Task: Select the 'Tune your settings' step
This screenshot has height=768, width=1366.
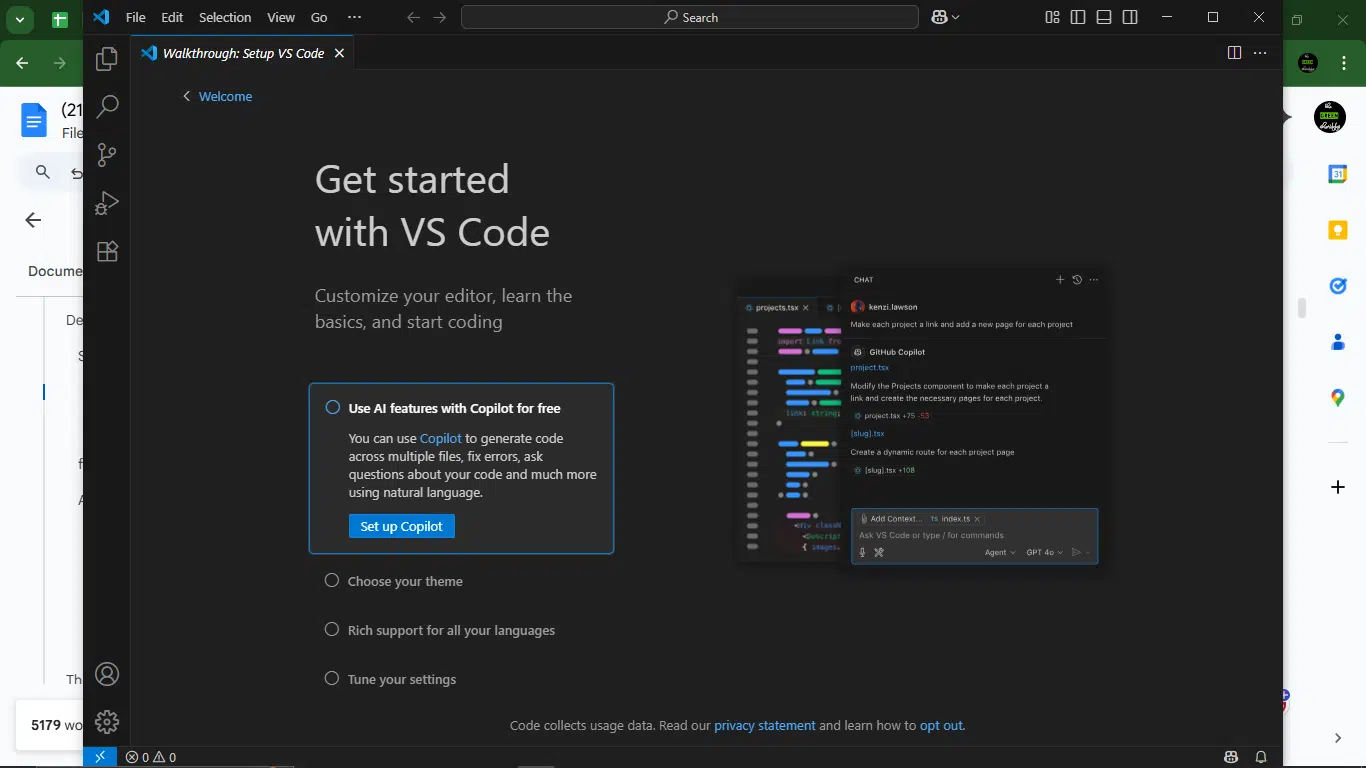Action: click(x=401, y=679)
